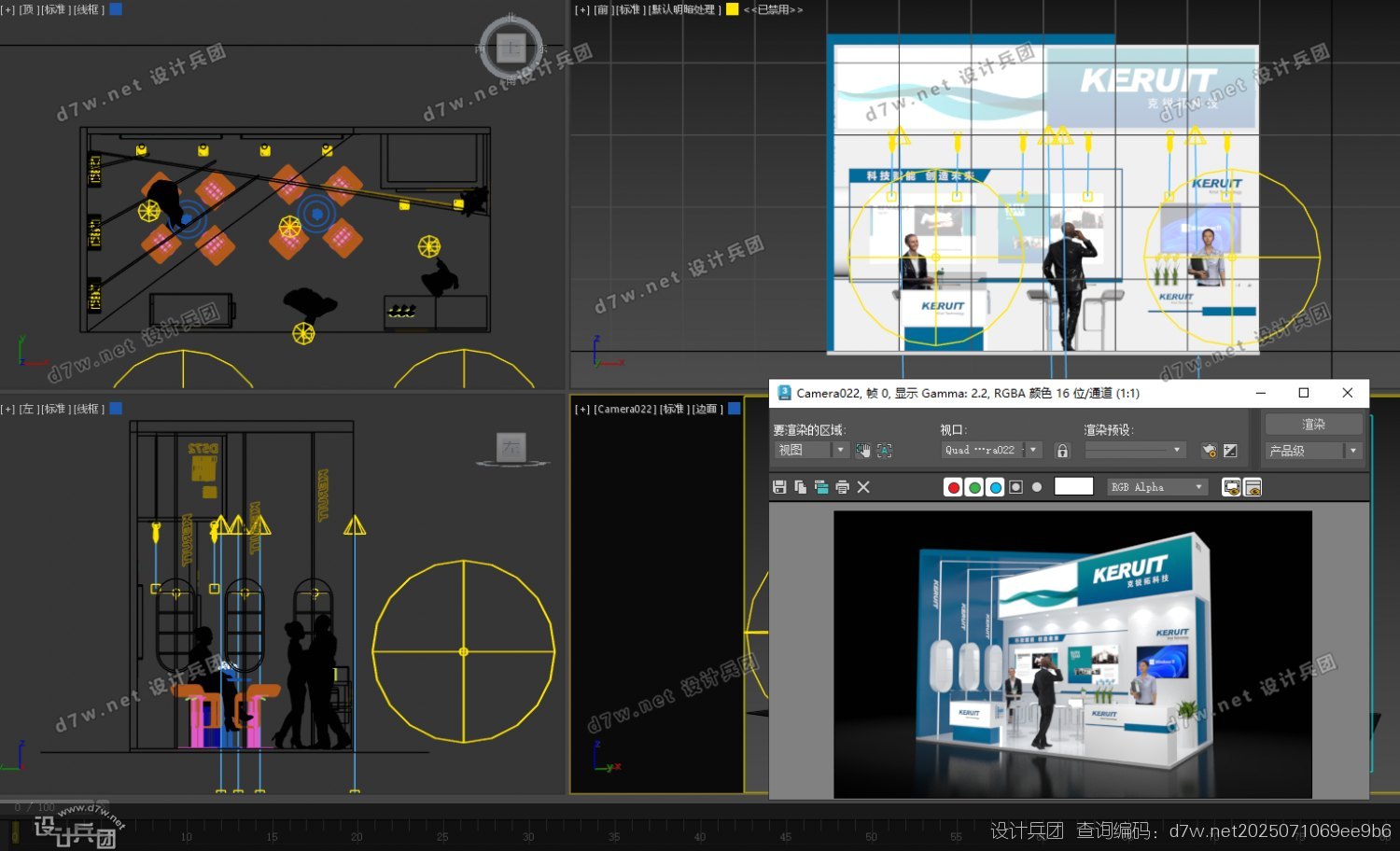
Task: Click the 3ds Max icon in render window title
Action: click(x=784, y=393)
